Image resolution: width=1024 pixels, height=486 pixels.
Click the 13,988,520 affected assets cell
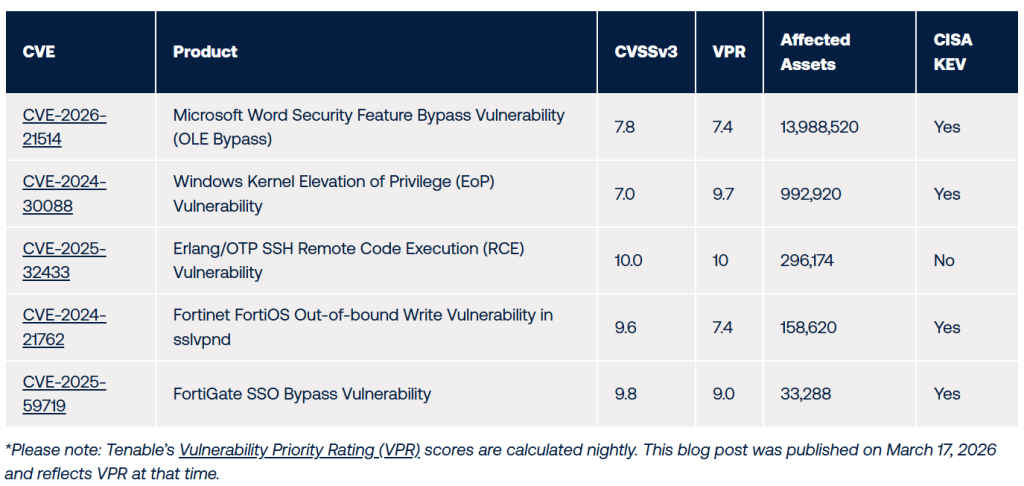[819, 127]
